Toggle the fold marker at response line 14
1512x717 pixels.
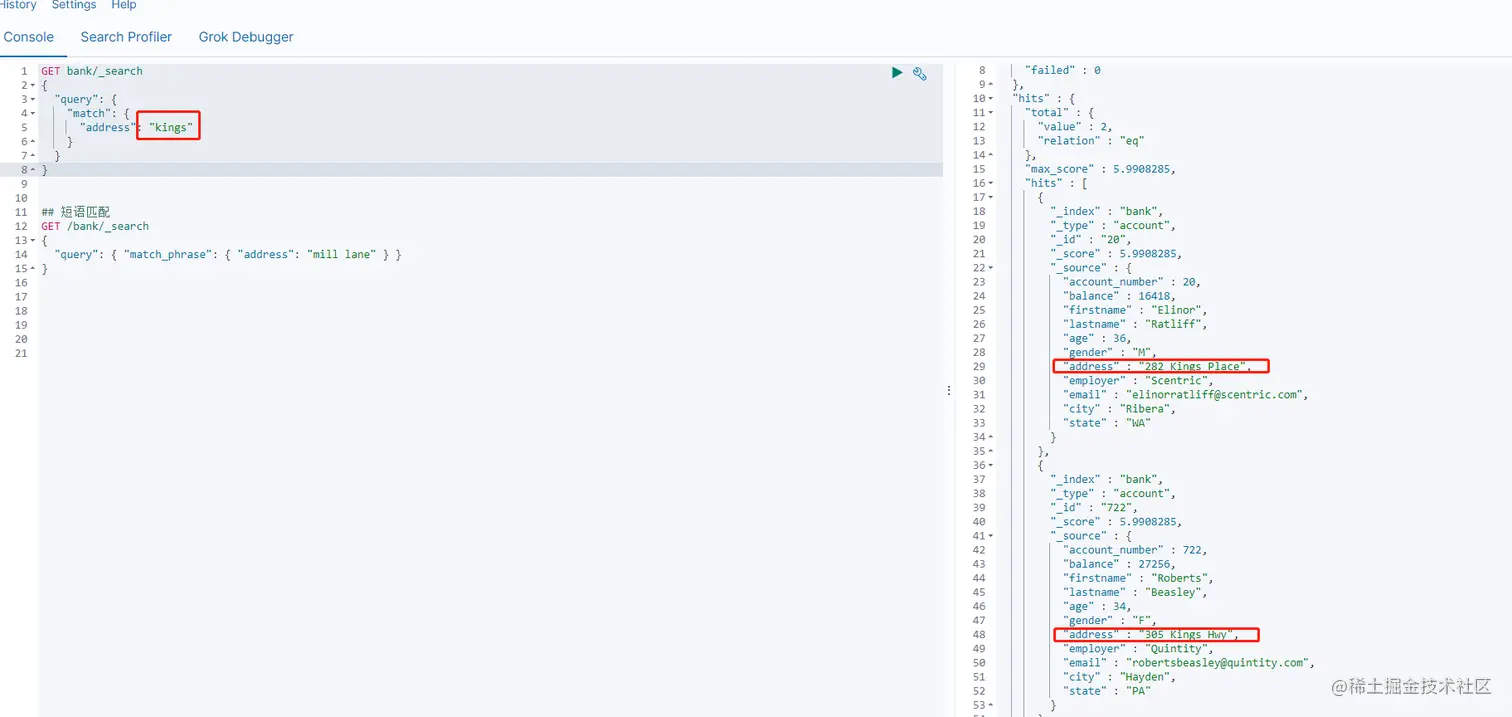tap(991, 155)
